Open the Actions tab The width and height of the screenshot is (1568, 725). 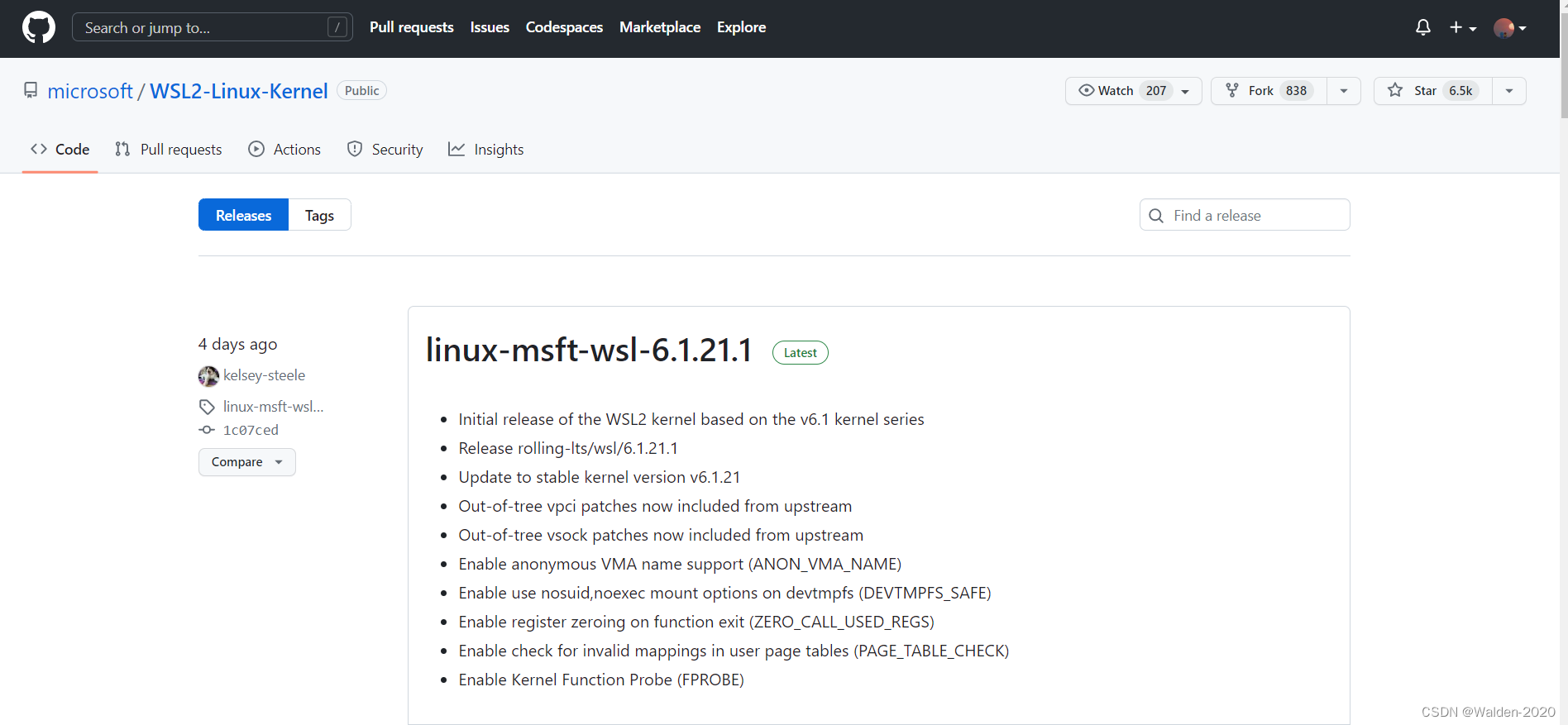[284, 150]
